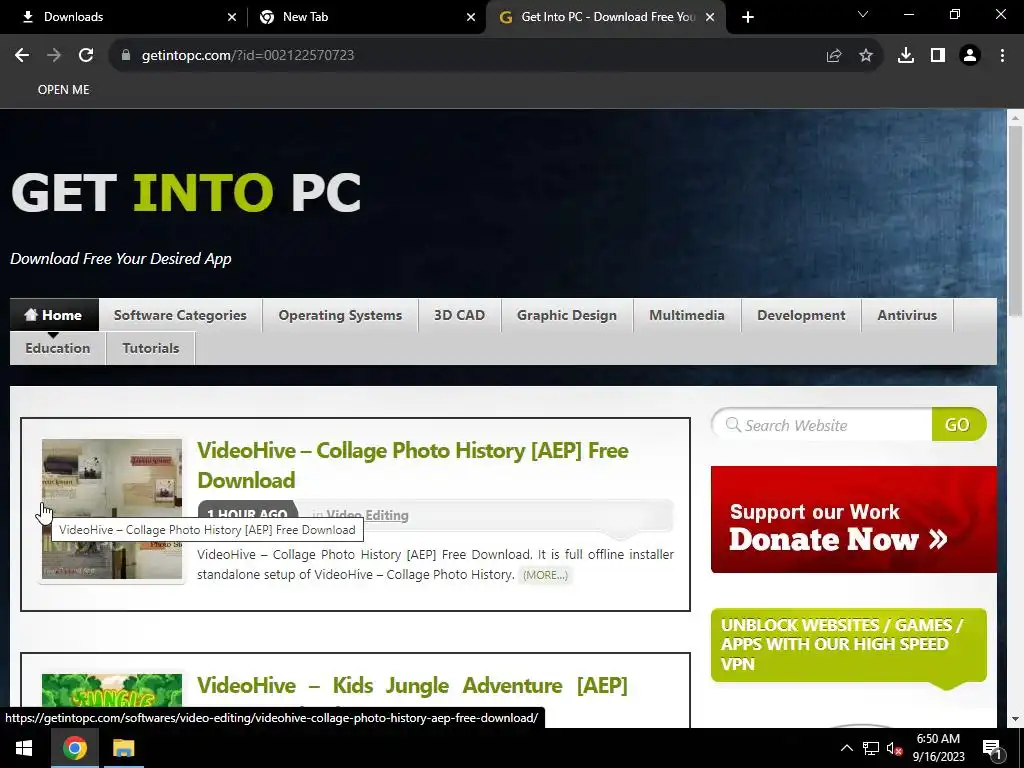Open the Unblock Websites VPN banner
The height and width of the screenshot is (768, 1024).
[x=848, y=645]
